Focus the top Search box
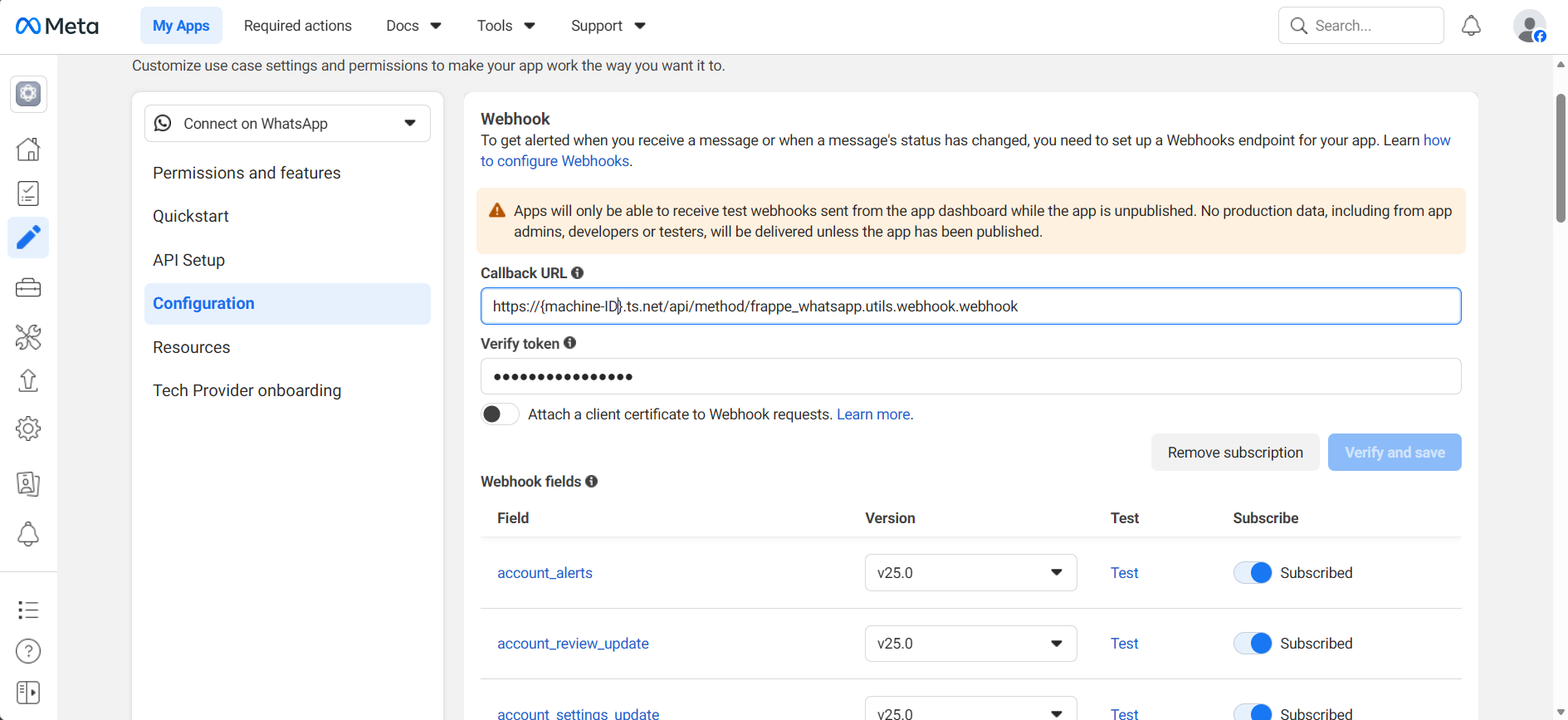The height and width of the screenshot is (720, 1568). coord(1360,26)
